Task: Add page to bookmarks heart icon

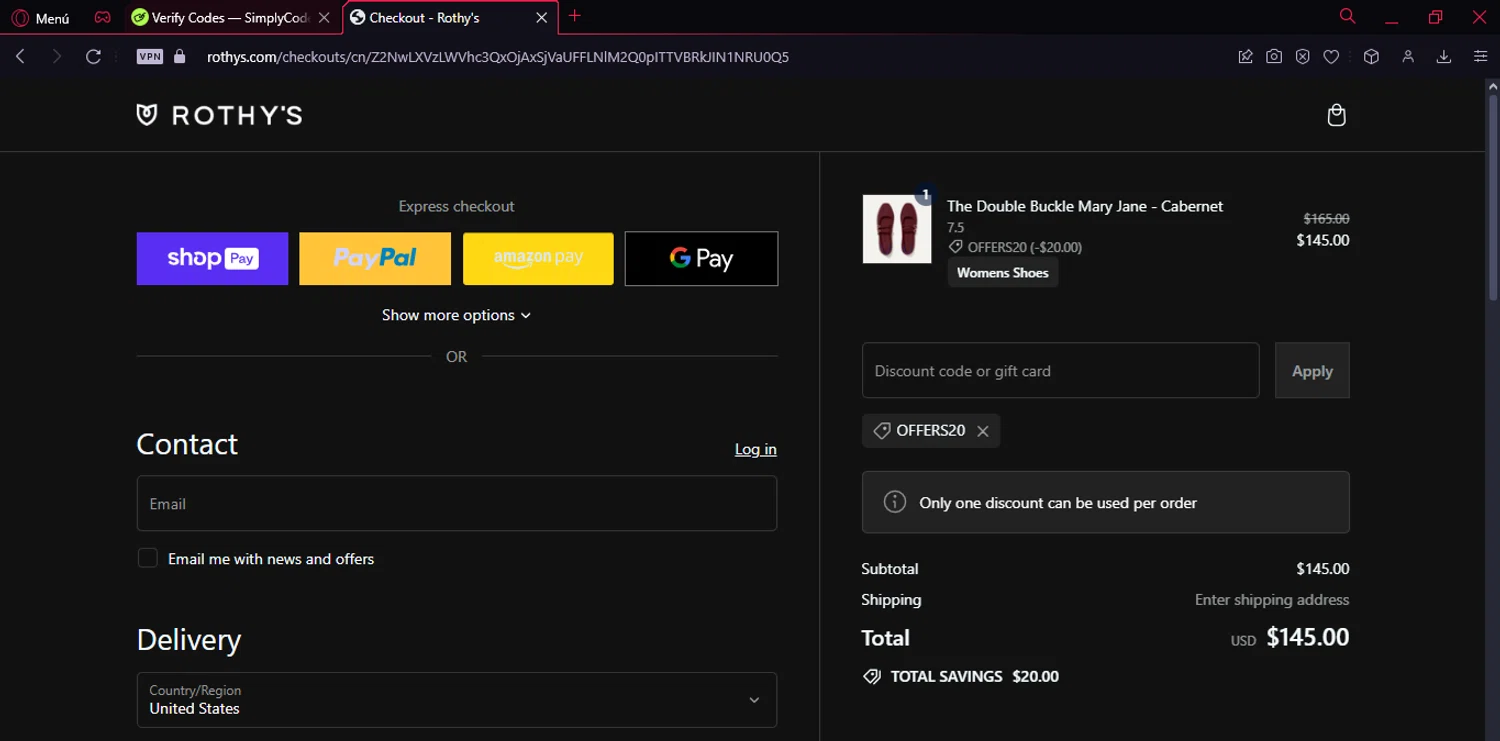Action: click(1331, 57)
